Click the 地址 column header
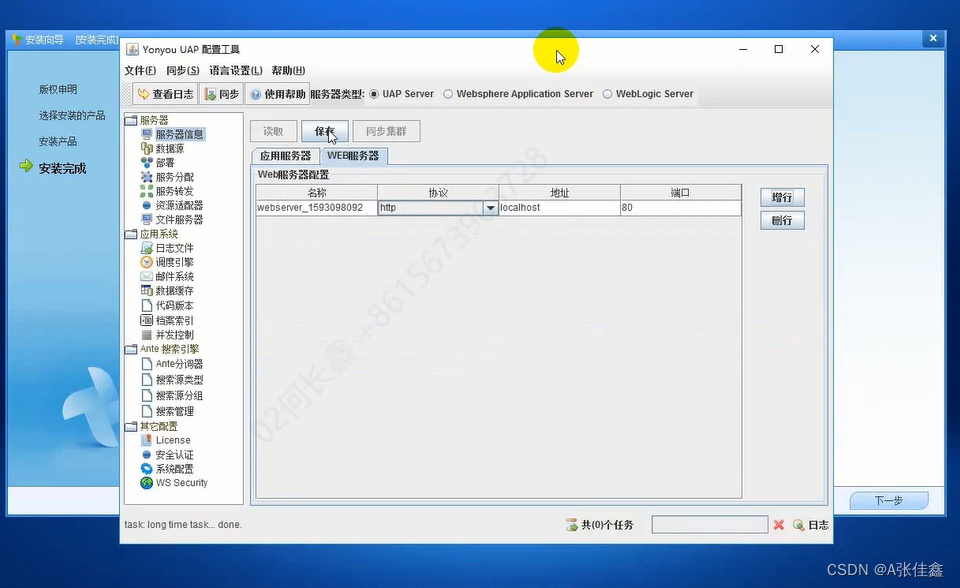The image size is (960, 588). (x=560, y=192)
